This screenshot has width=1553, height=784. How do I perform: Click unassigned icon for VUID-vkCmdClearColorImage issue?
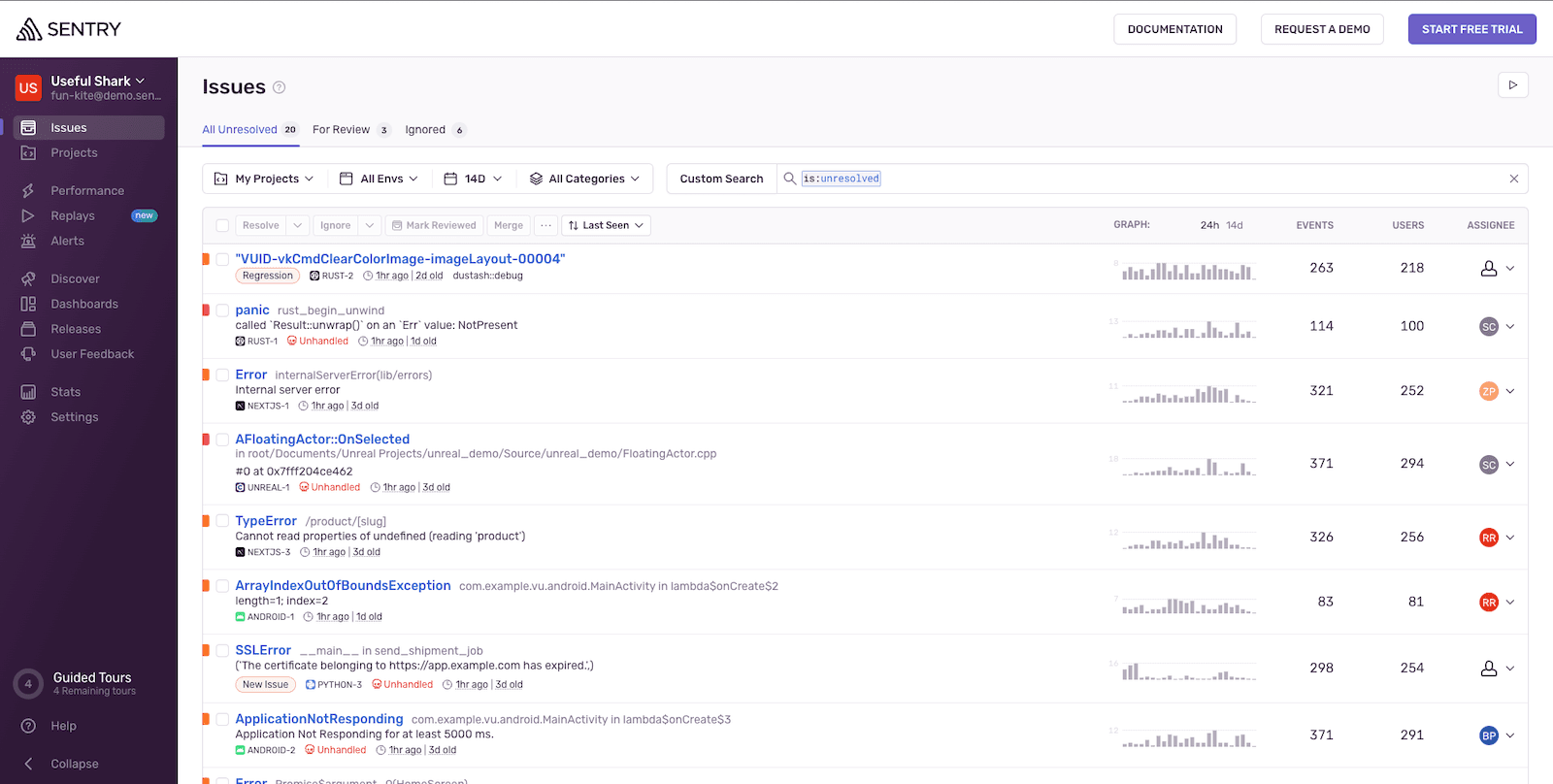pos(1489,269)
